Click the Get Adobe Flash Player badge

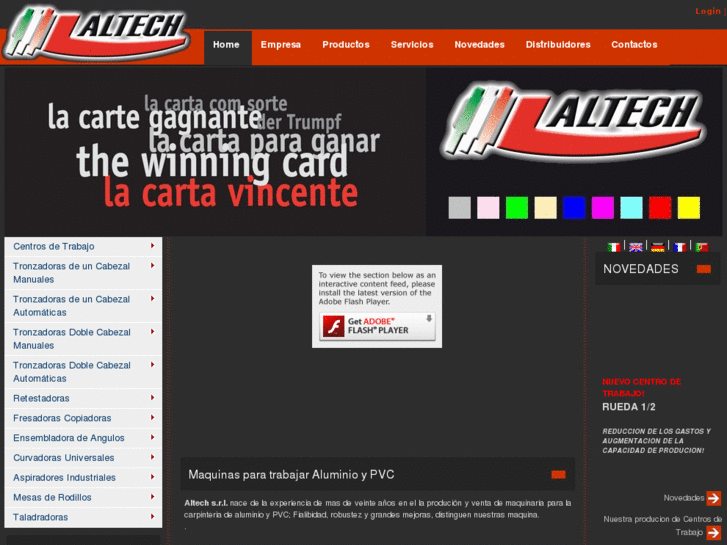point(377,326)
